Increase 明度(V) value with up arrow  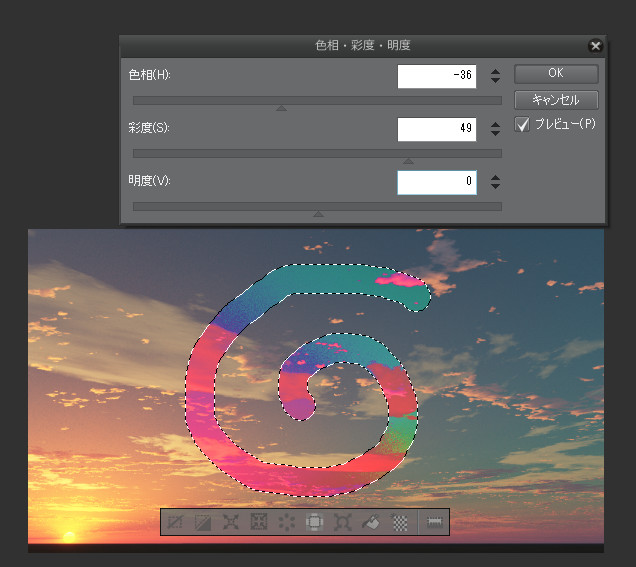(495, 178)
